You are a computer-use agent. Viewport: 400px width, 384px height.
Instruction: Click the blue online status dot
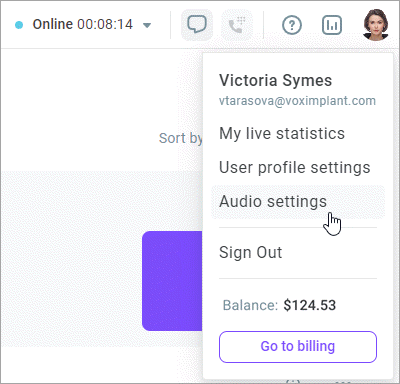(19, 25)
